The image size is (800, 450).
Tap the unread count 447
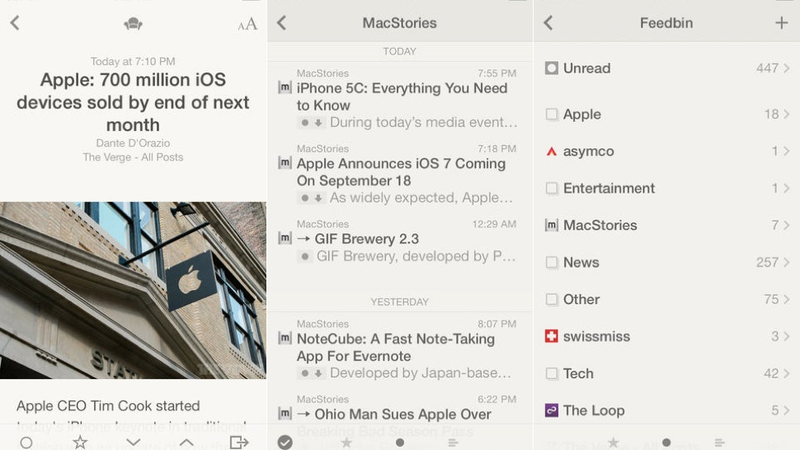(x=767, y=68)
